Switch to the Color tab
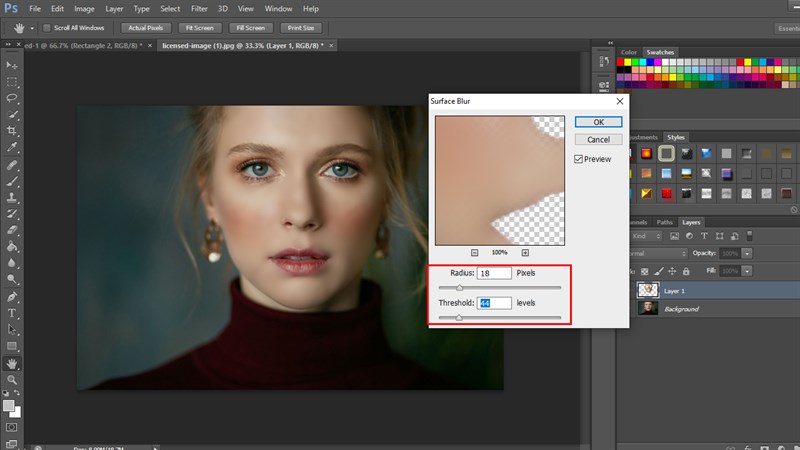This screenshot has height=450, width=800. tap(629, 52)
